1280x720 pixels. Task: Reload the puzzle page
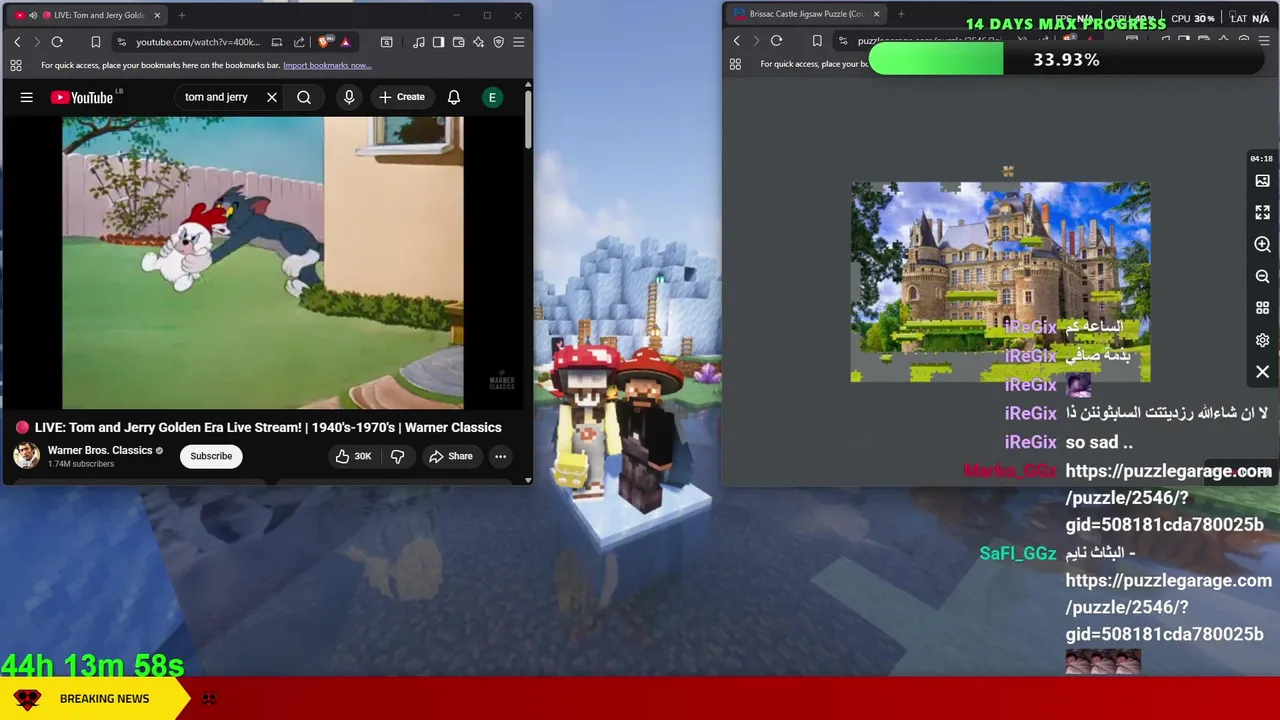coord(776,41)
